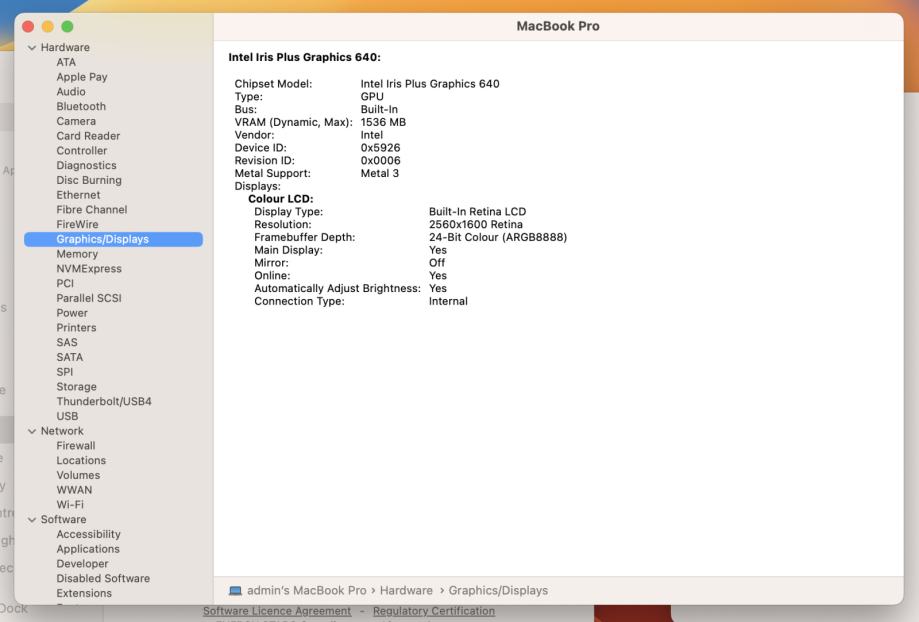Select SATA in the sidebar
The image size is (919, 622).
pyautogui.click(x=70, y=357)
